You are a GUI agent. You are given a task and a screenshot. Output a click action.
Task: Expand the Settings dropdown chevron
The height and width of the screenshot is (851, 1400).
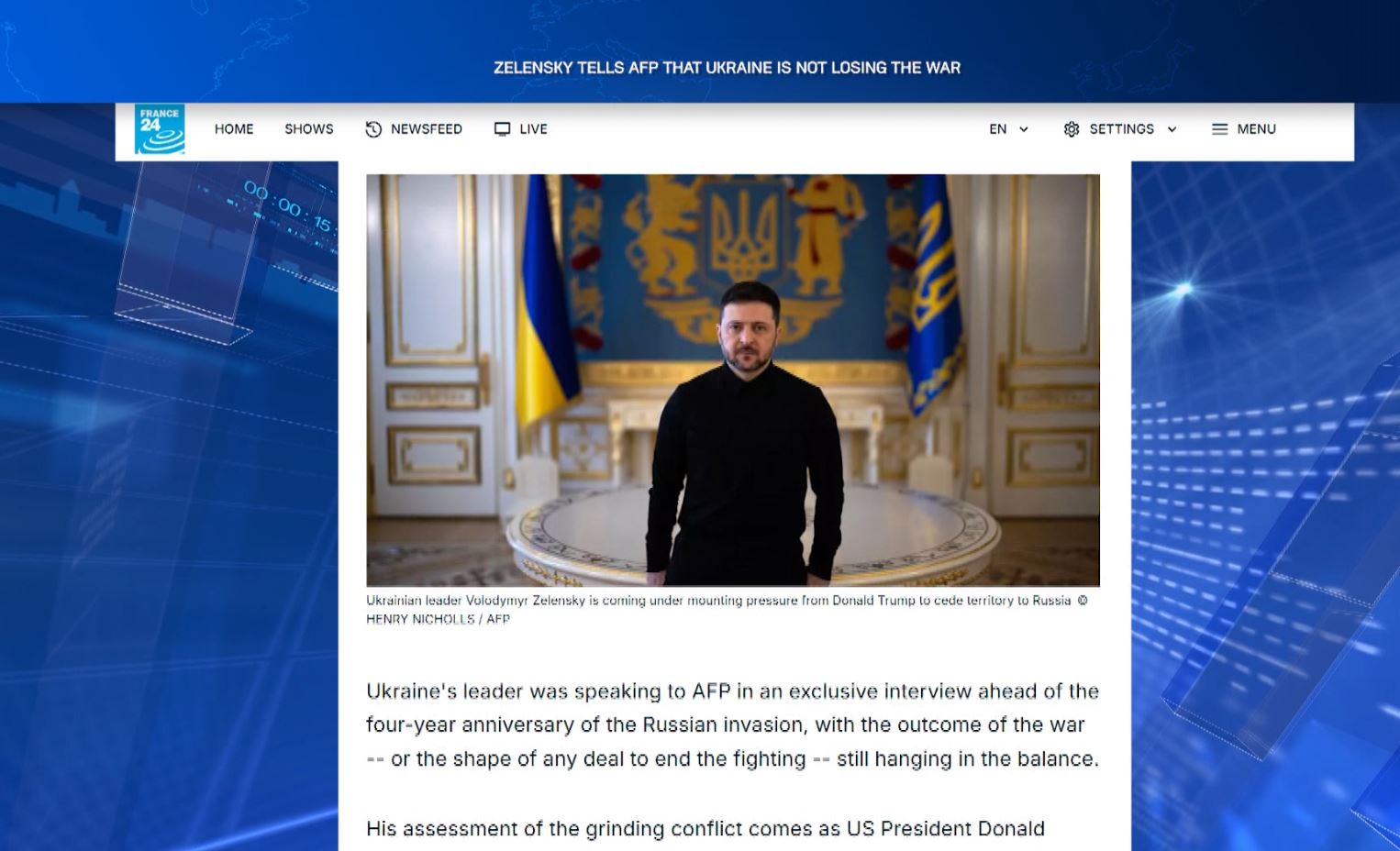coord(1172,129)
